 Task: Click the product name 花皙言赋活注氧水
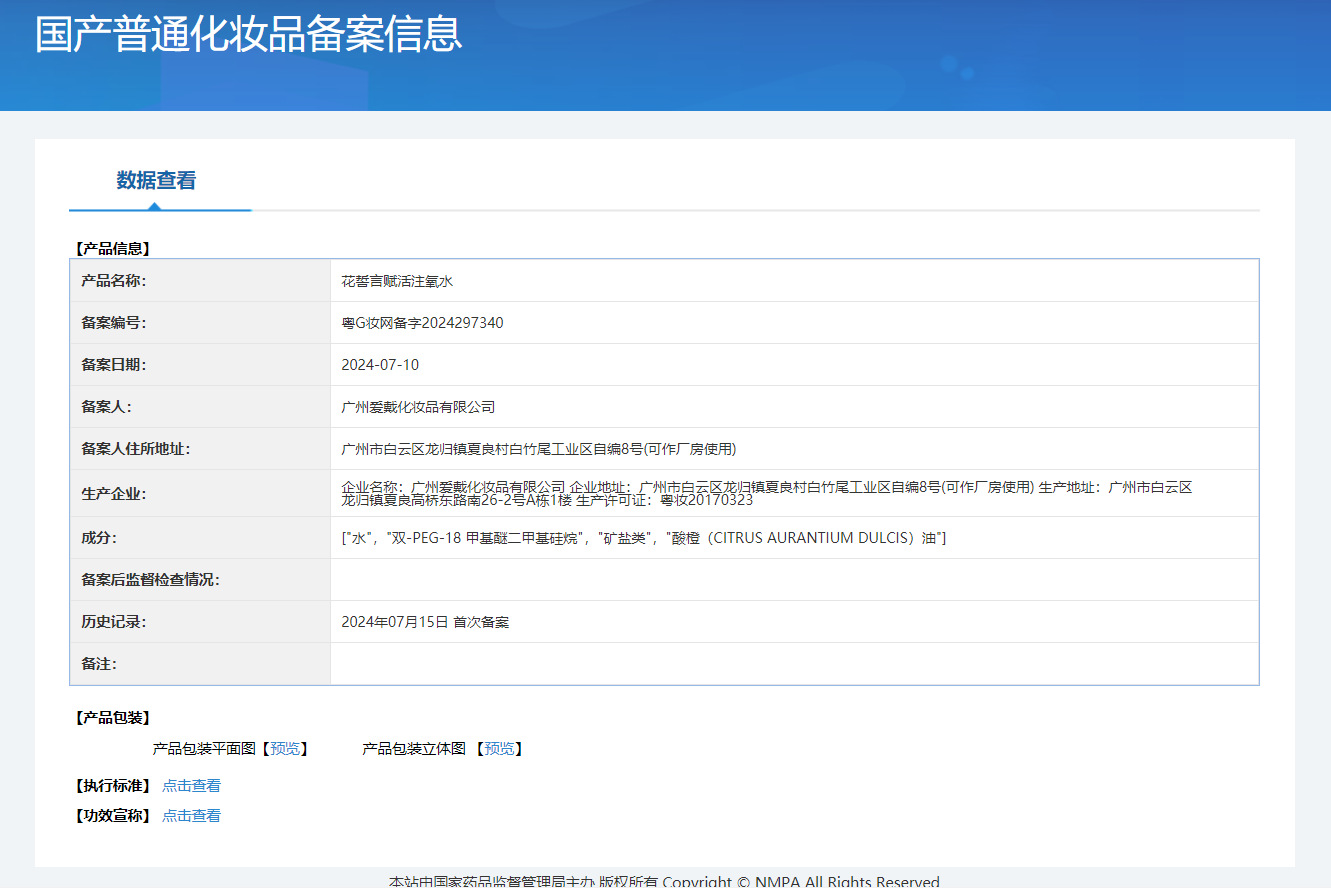pyautogui.click(x=397, y=282)
